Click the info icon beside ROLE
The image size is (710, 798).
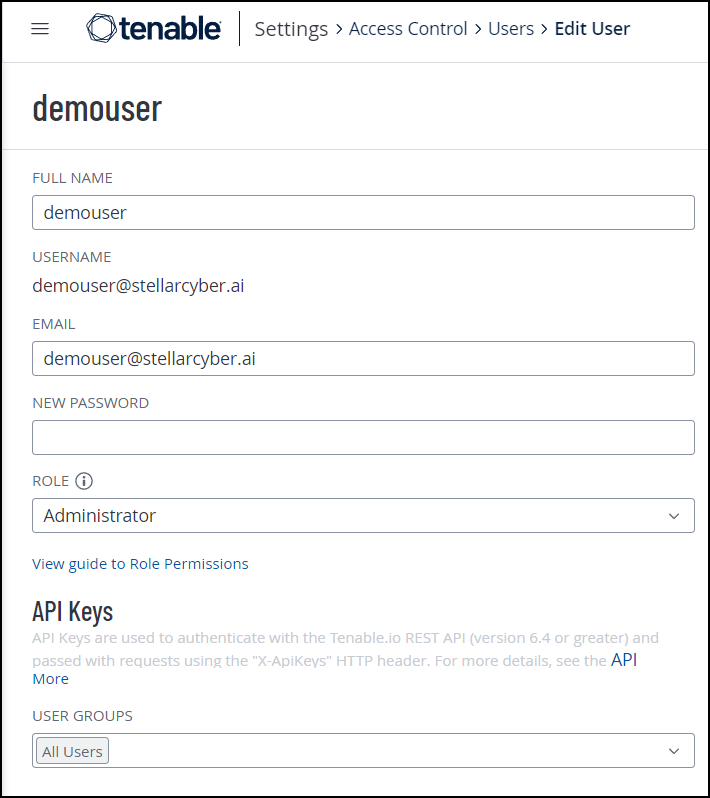(x=84, y=481)
